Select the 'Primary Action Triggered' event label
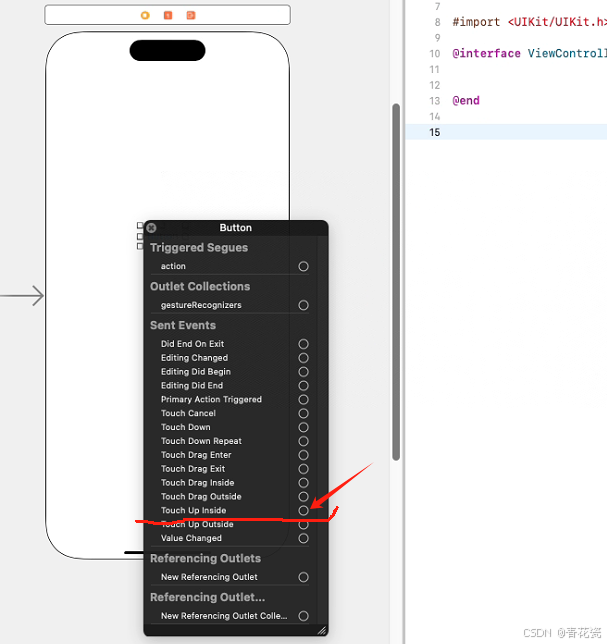Image resolution: width=607 pixels, height=644 pixels. [x=211, y=400]
